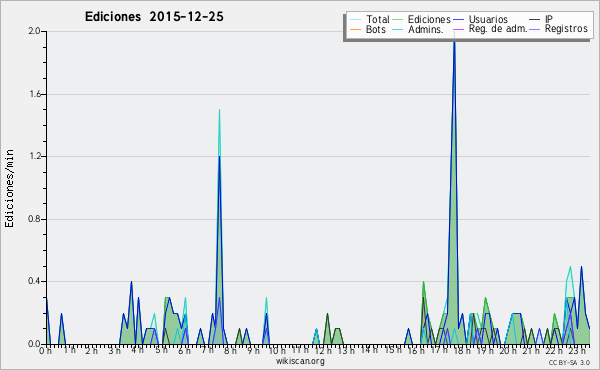600x370 pixels.
Task: Click the cyan line swatch beside Total
Action: (x=355, y=20)
